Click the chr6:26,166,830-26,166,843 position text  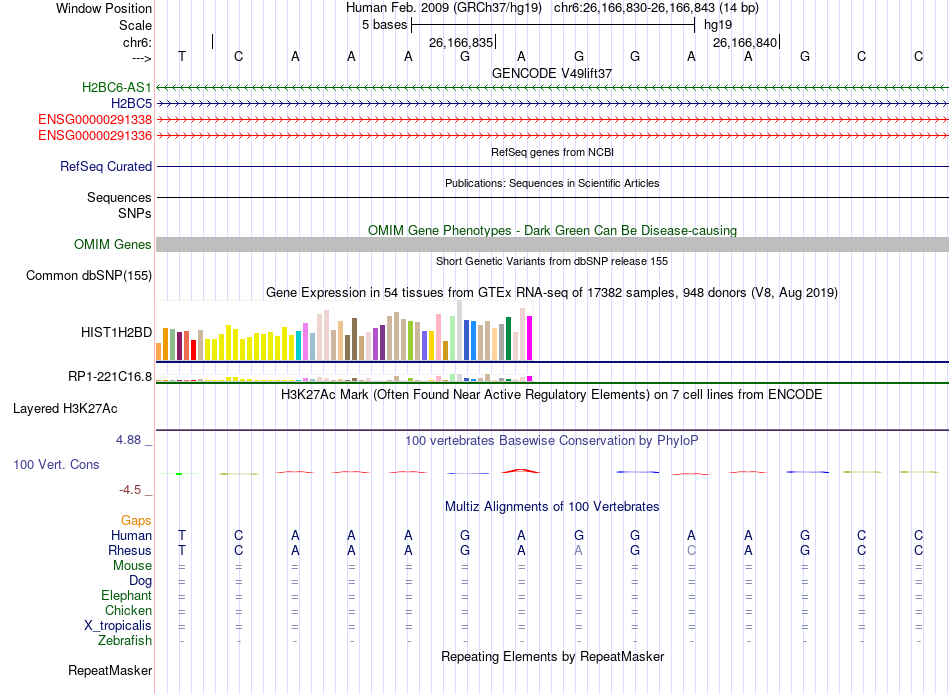click(656, 8)
